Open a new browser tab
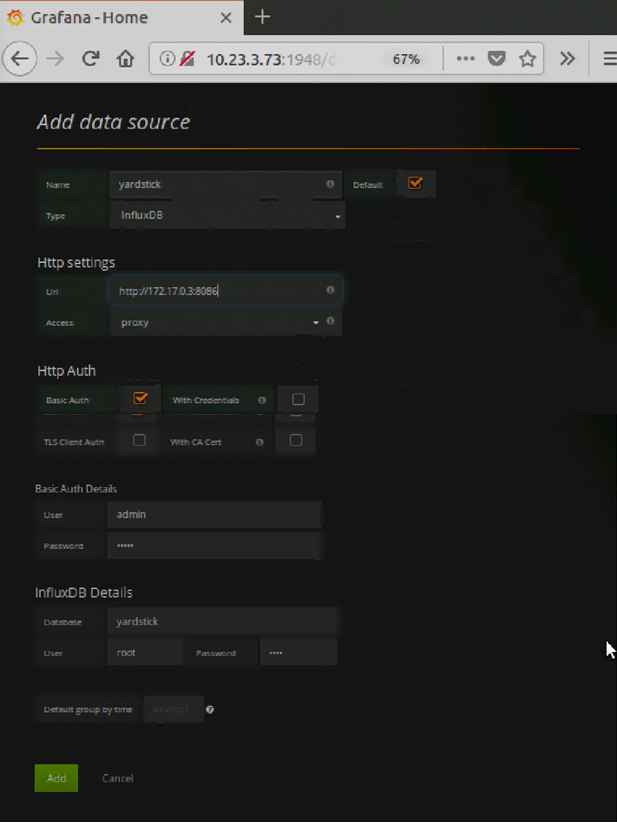 pyautogui.click(x=262, y=17)
